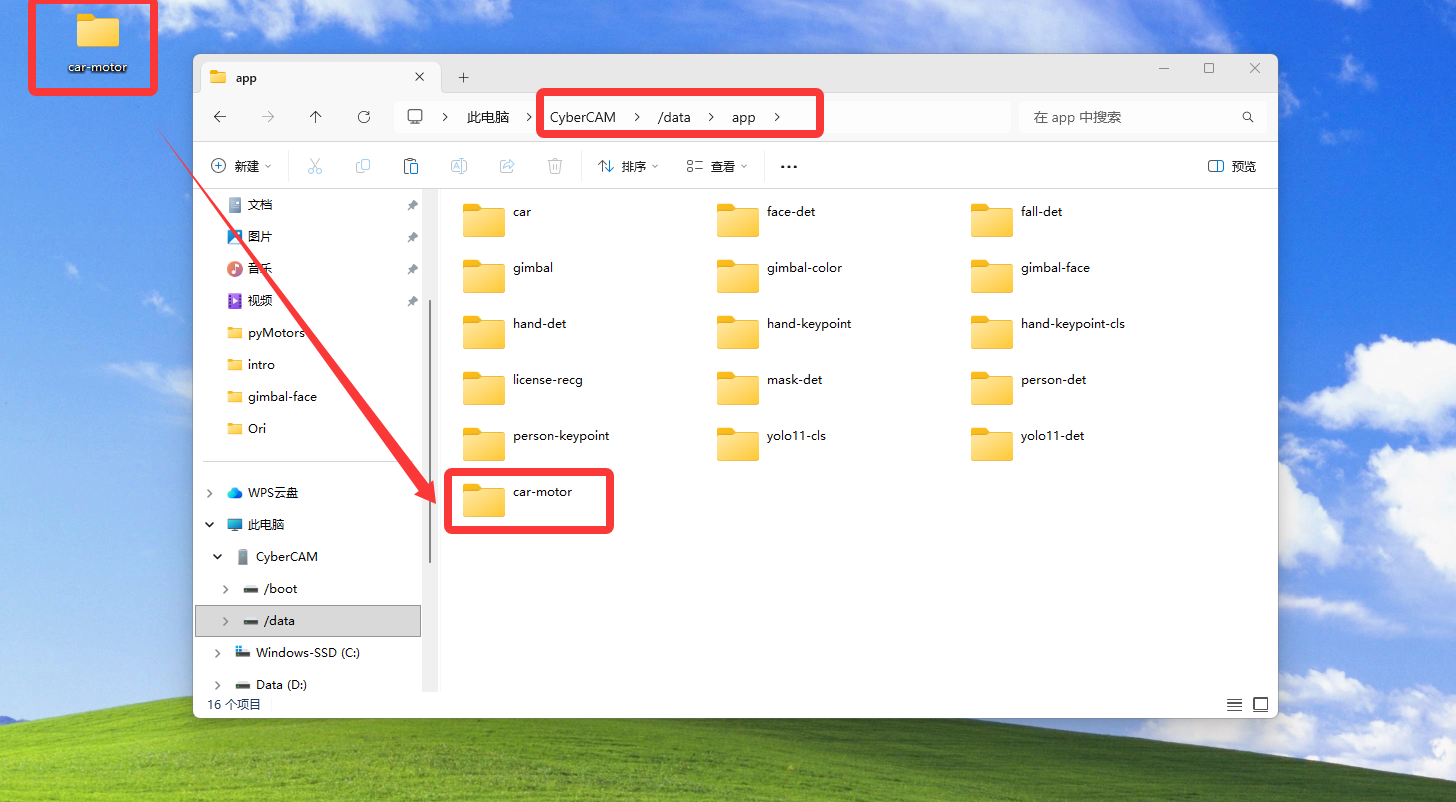Open 图片 in the sidebar
1456x802 pixels.
(260, 237)
